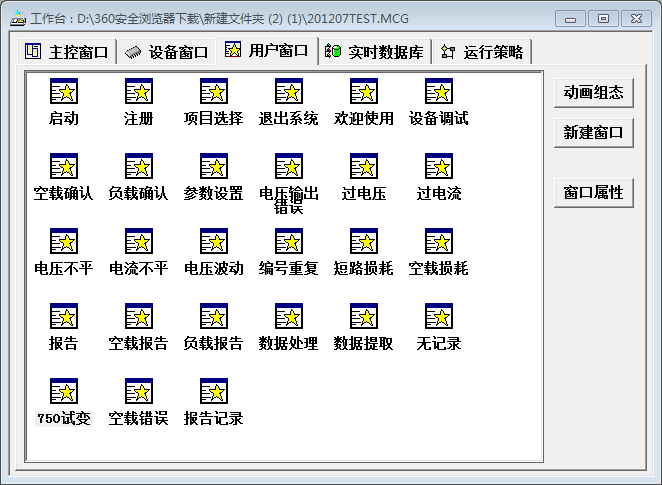Select the 启动 window icon

coord(64,92)
